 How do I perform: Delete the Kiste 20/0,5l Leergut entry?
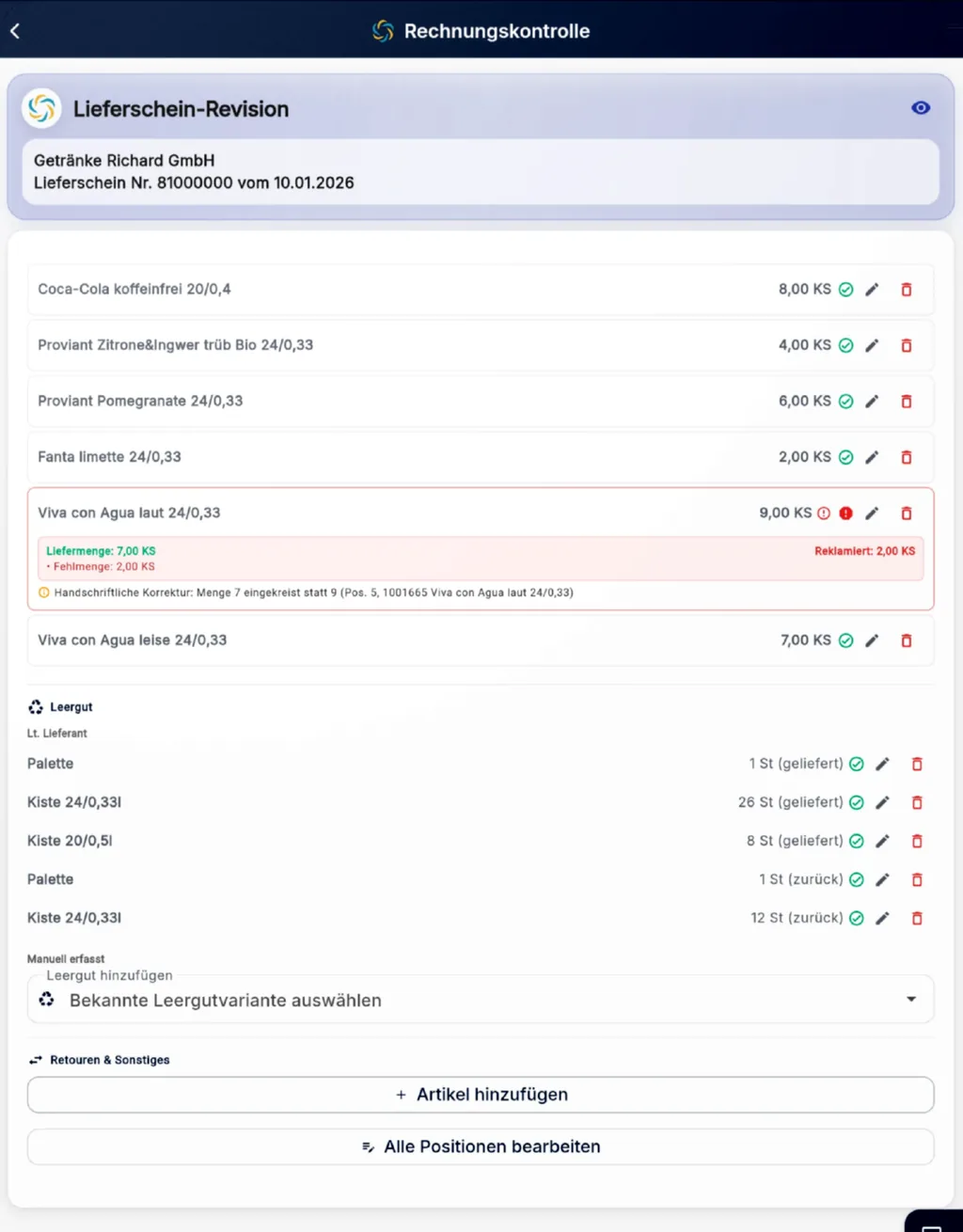(917, 841)
